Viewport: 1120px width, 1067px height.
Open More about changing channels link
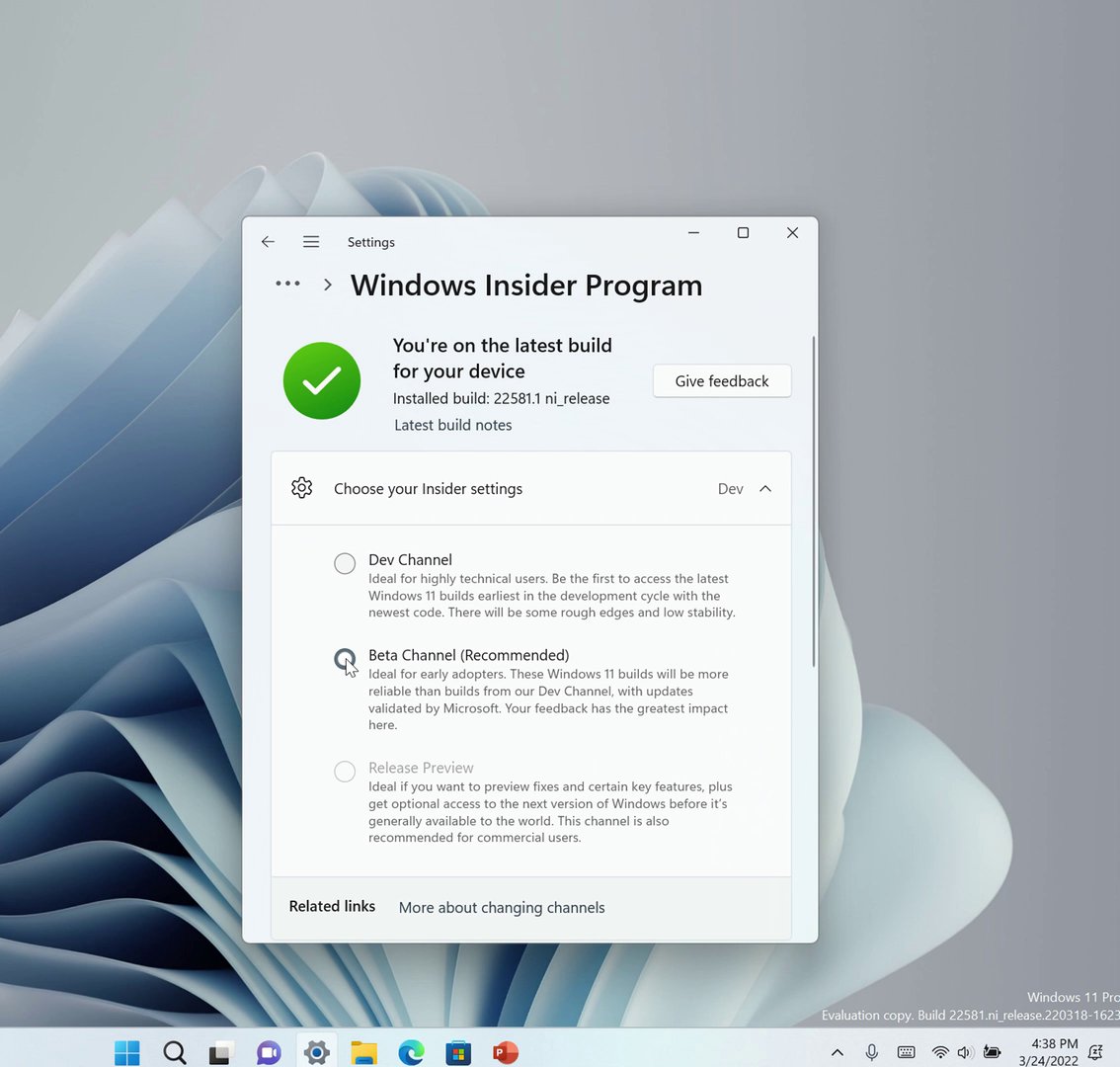coord(502,908)
